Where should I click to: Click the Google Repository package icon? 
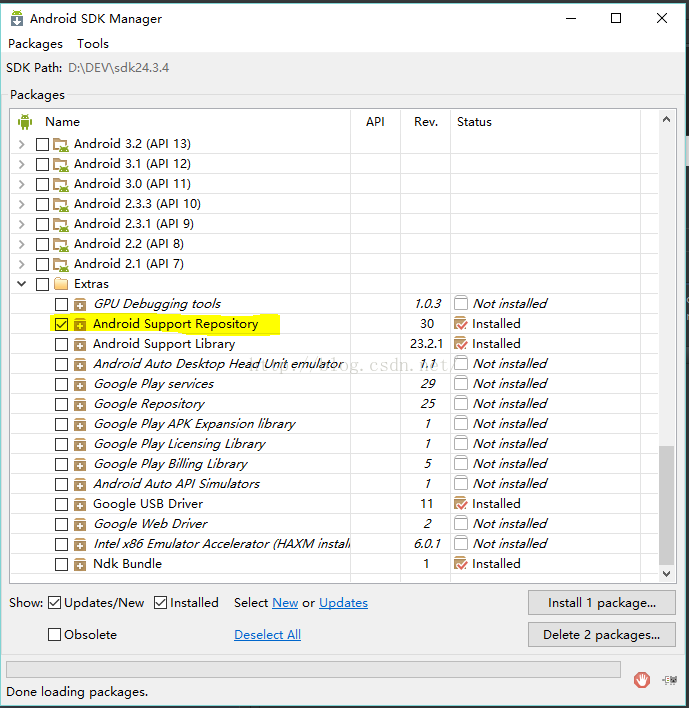(x=80, y=404)
